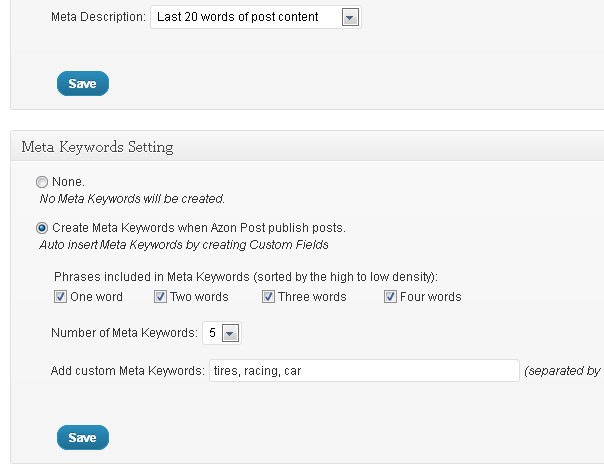Click Save below the custom Meta Keywords field
The width and height of the screenshot is (604, 476).
[x=83, y=437]
